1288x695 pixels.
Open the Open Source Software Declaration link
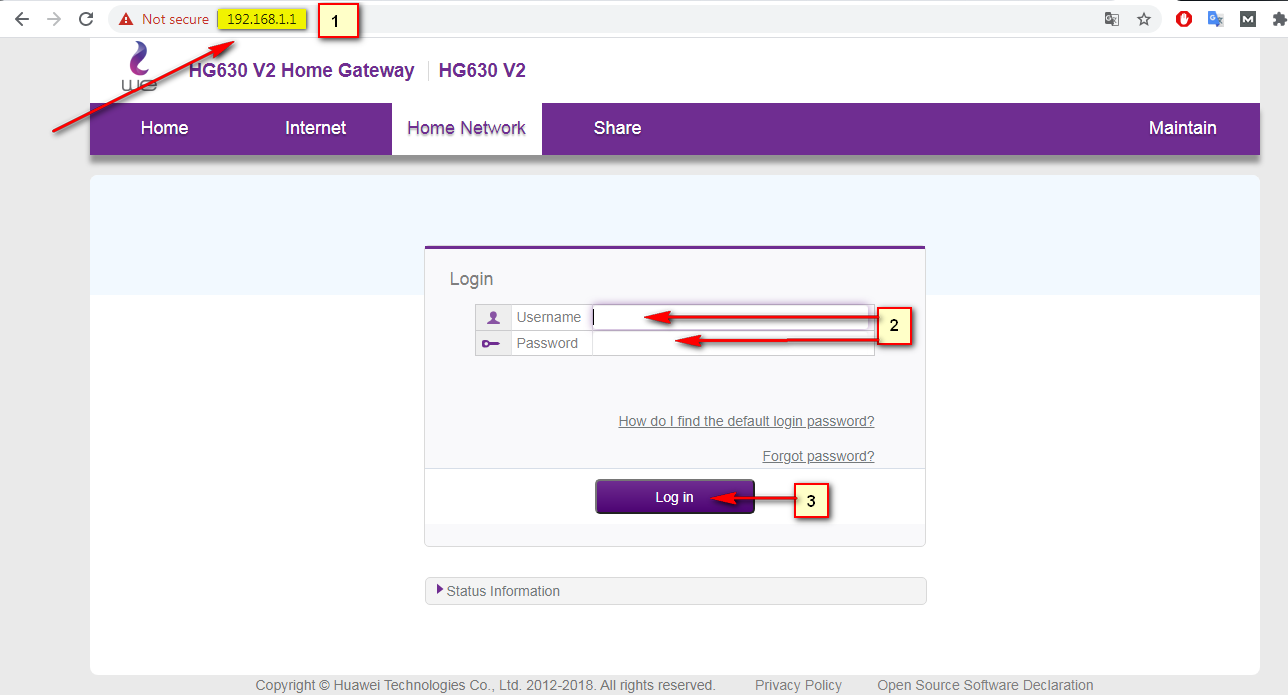coord(985,685)
